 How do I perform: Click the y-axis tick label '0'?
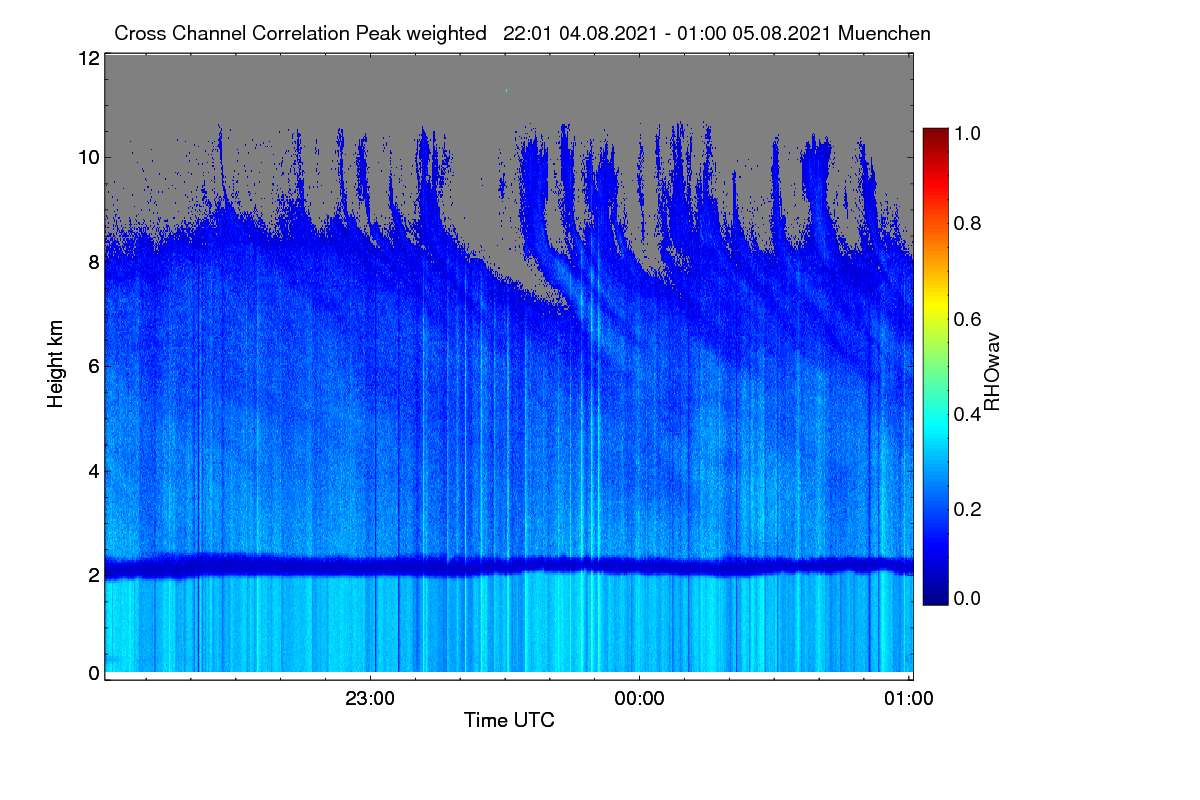click(x=94, y=673)
